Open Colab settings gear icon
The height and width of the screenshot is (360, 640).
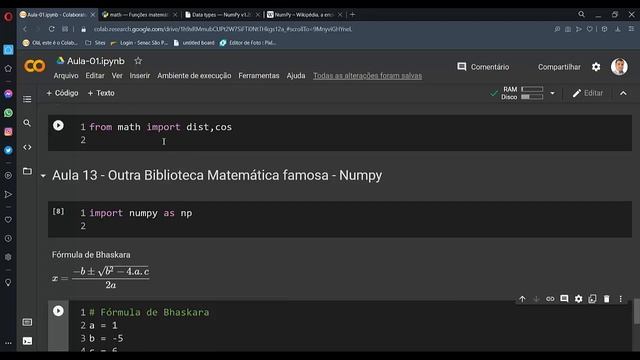[596, 67]
